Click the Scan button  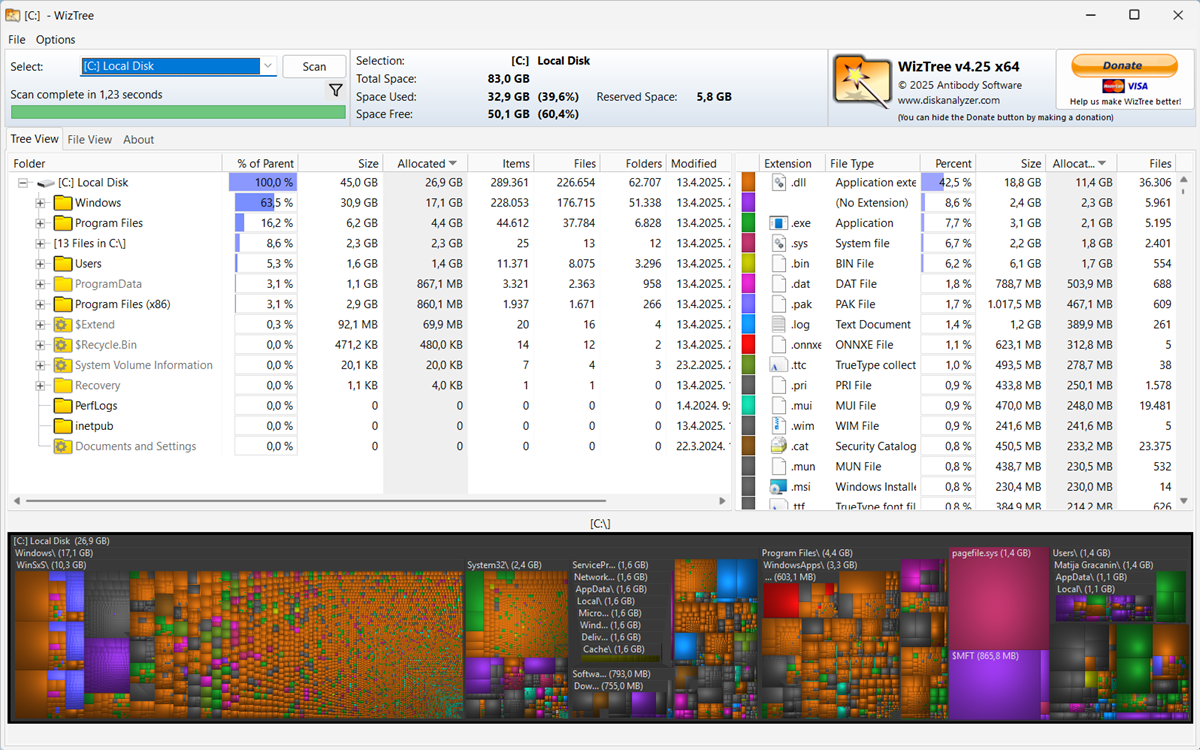[314, 66]
